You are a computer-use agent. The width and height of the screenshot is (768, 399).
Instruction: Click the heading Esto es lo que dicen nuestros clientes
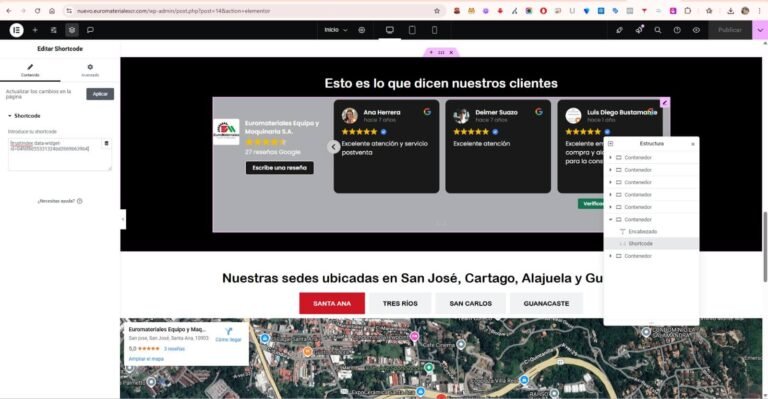pos(441,83)
